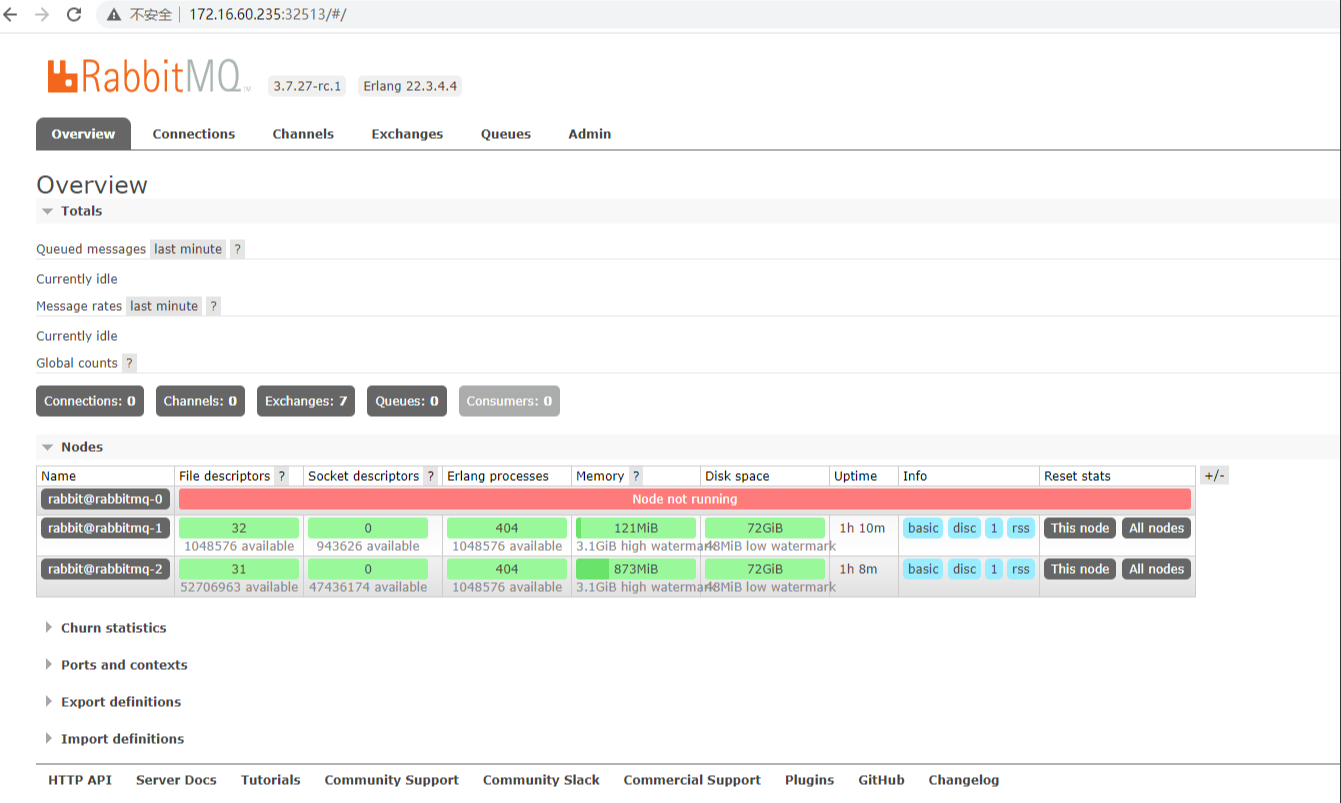Click help icon next to Queued messages

coord(237,249)
